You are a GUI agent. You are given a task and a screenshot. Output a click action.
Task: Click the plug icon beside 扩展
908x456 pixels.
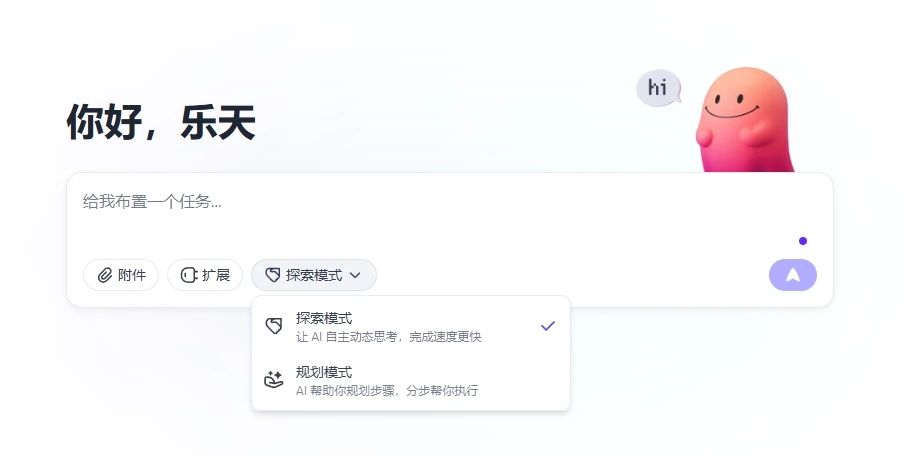[189, 275]
